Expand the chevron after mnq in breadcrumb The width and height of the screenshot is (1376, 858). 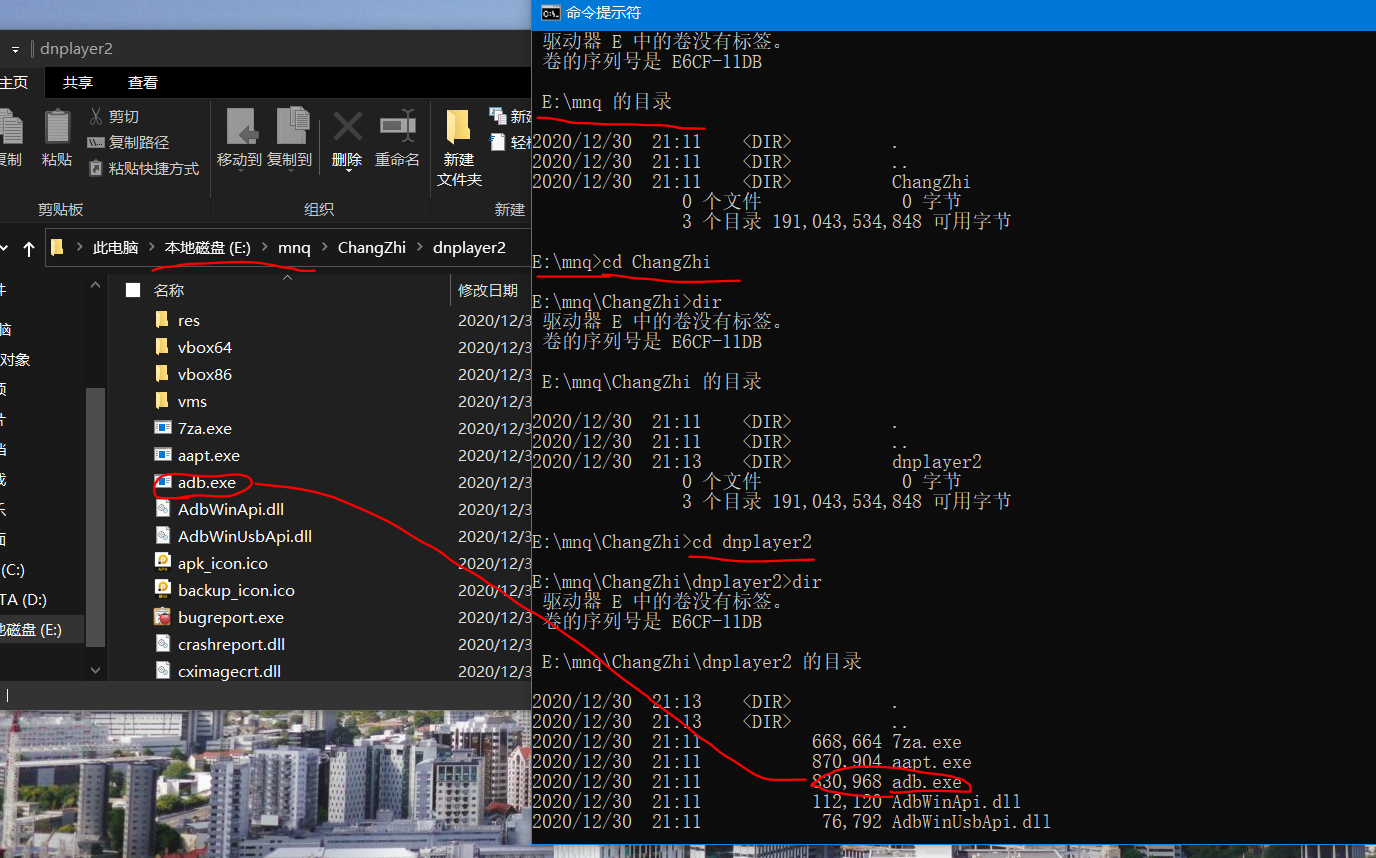tap(324, 247)
